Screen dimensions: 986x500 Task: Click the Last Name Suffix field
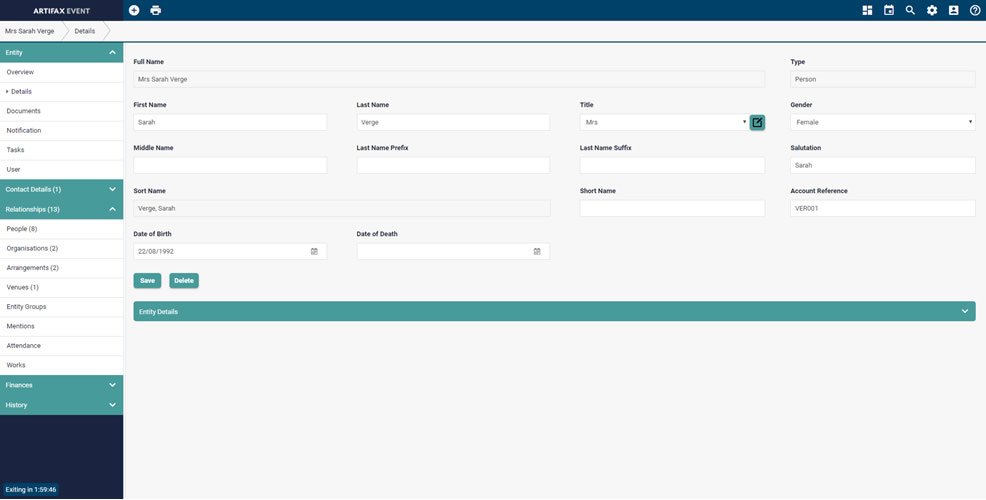[672, 165]
